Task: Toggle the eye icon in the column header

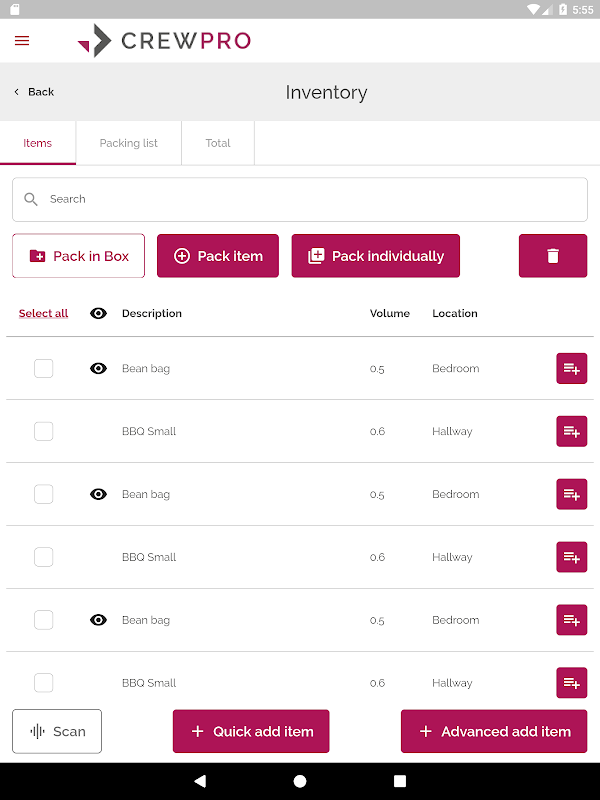Action: click(x=98, y=314)
